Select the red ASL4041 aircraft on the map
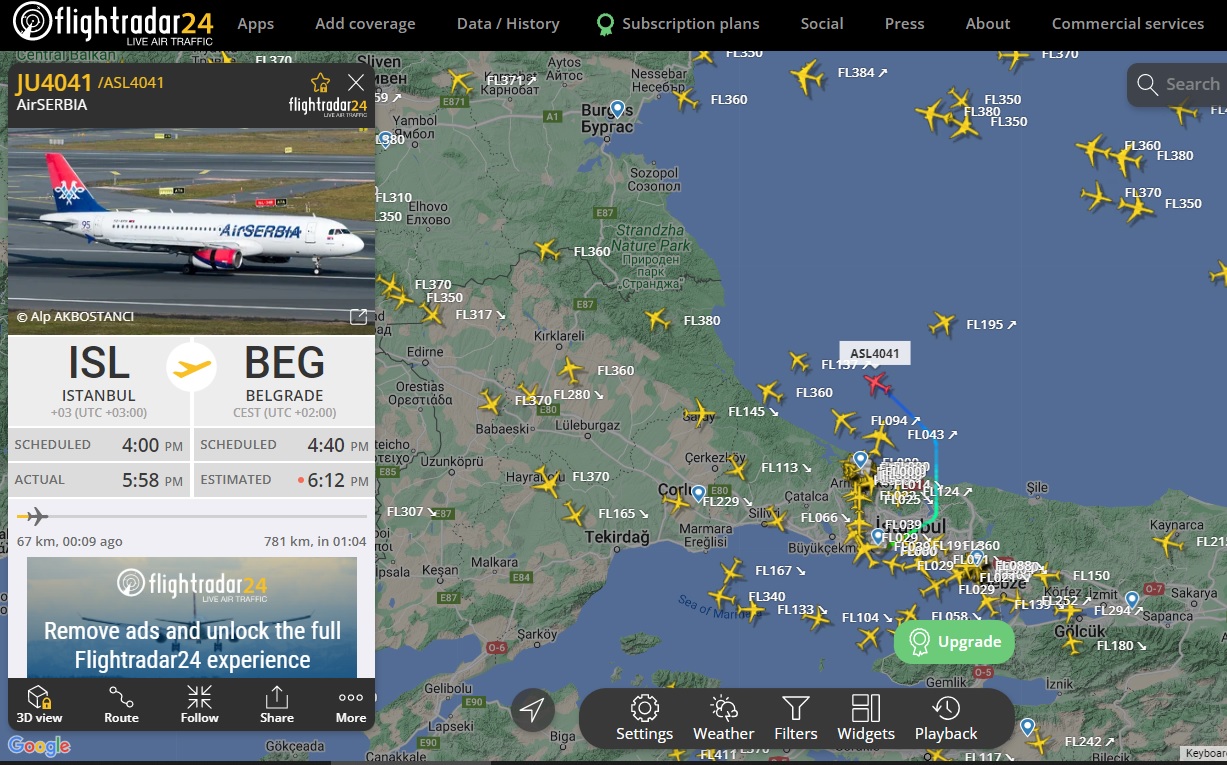 tap(876, 382)
